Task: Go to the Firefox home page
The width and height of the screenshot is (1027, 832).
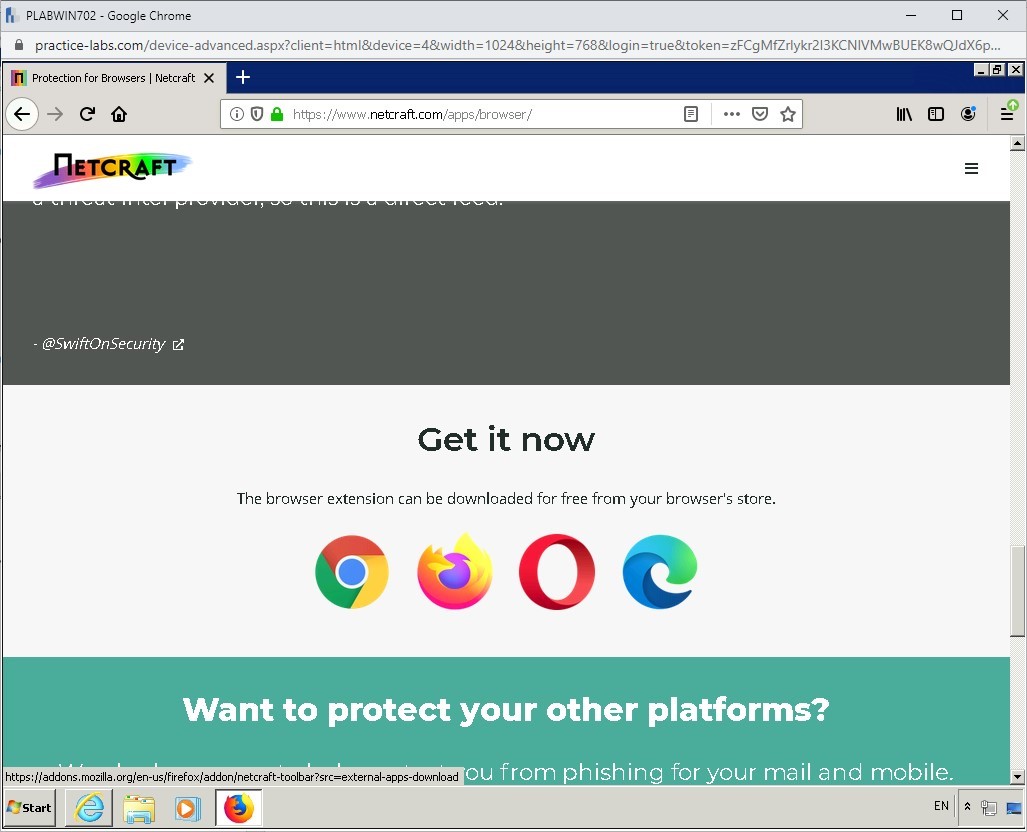Action: (x=119, y=114)
